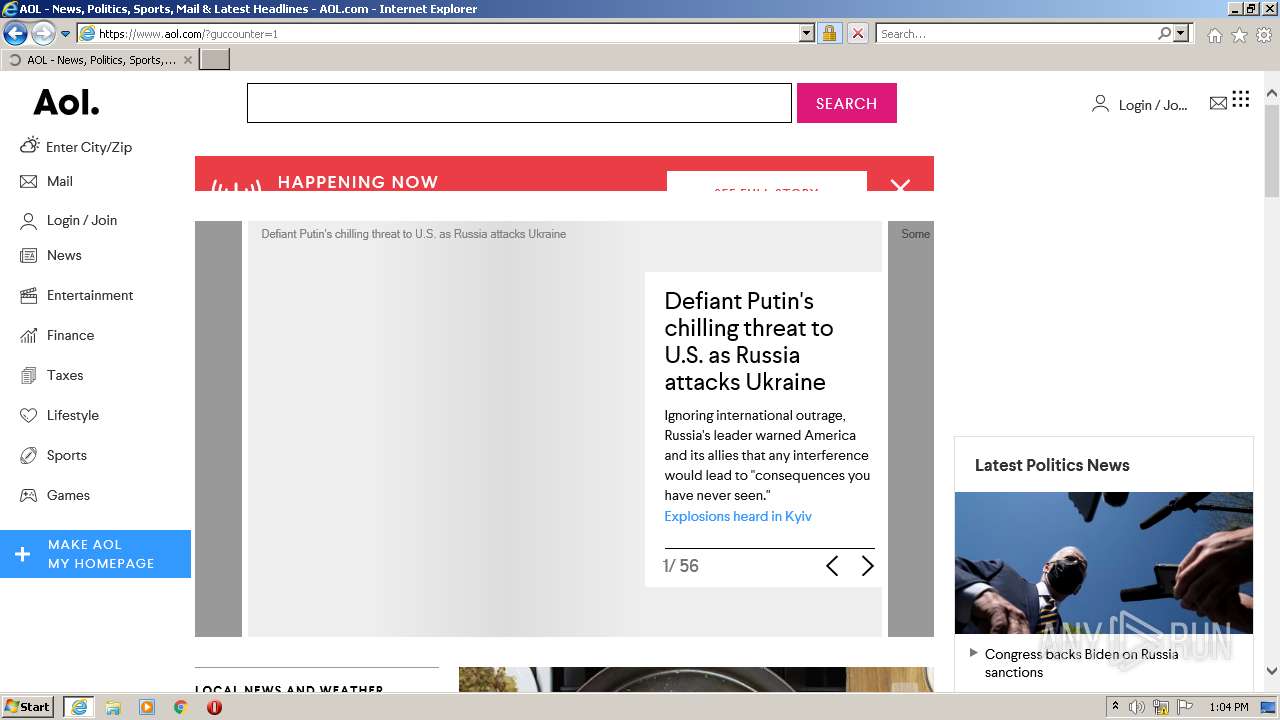
Task: Click the red Opera taskbar icon
Action: point(214,707)
